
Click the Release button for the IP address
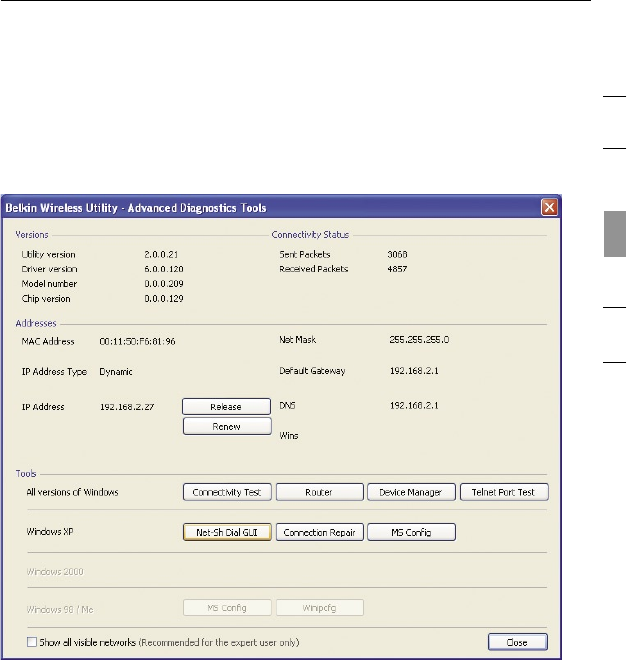pyautogui.click(x=226, y=407)
